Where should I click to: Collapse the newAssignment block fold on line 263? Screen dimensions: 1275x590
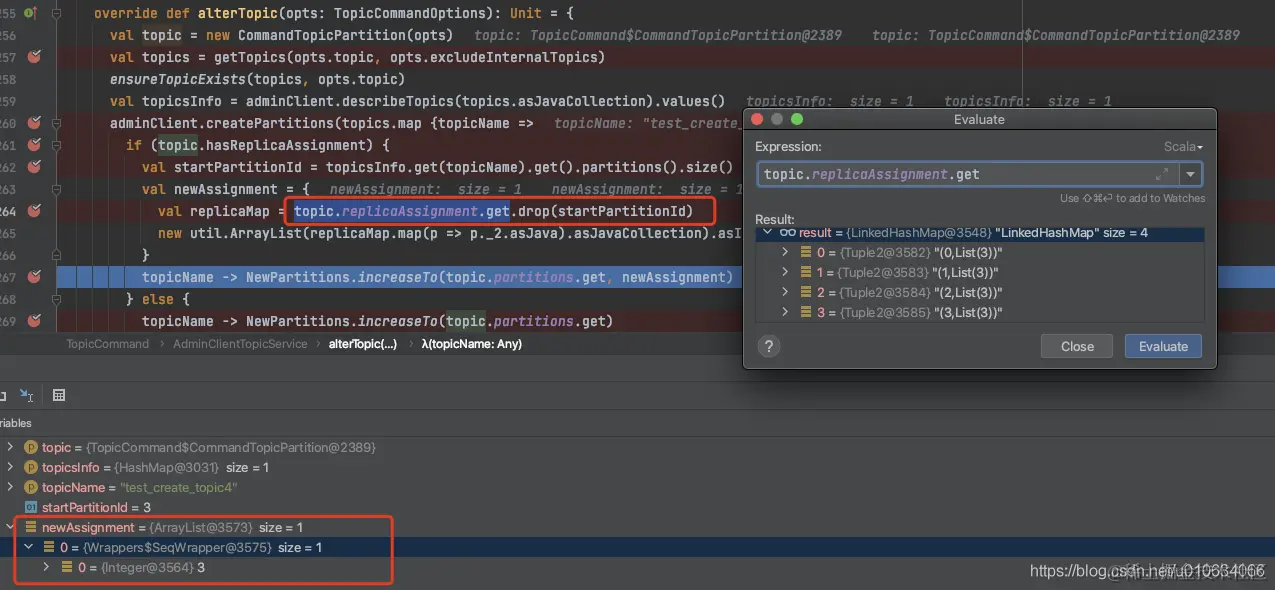[56, 189]
